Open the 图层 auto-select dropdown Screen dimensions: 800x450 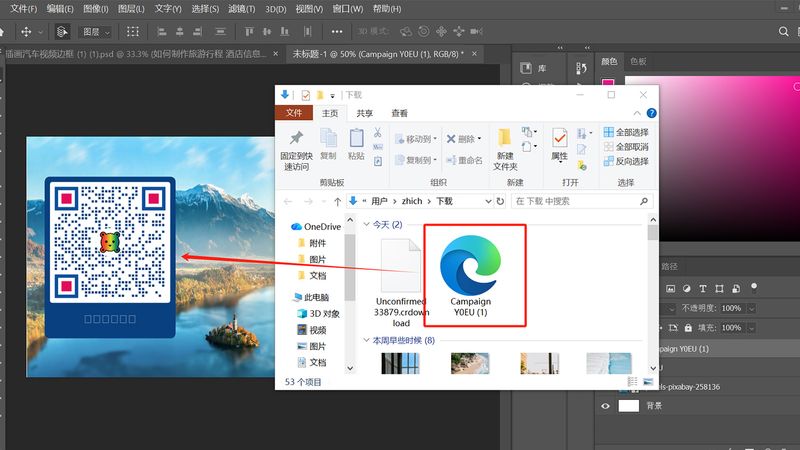95,32
